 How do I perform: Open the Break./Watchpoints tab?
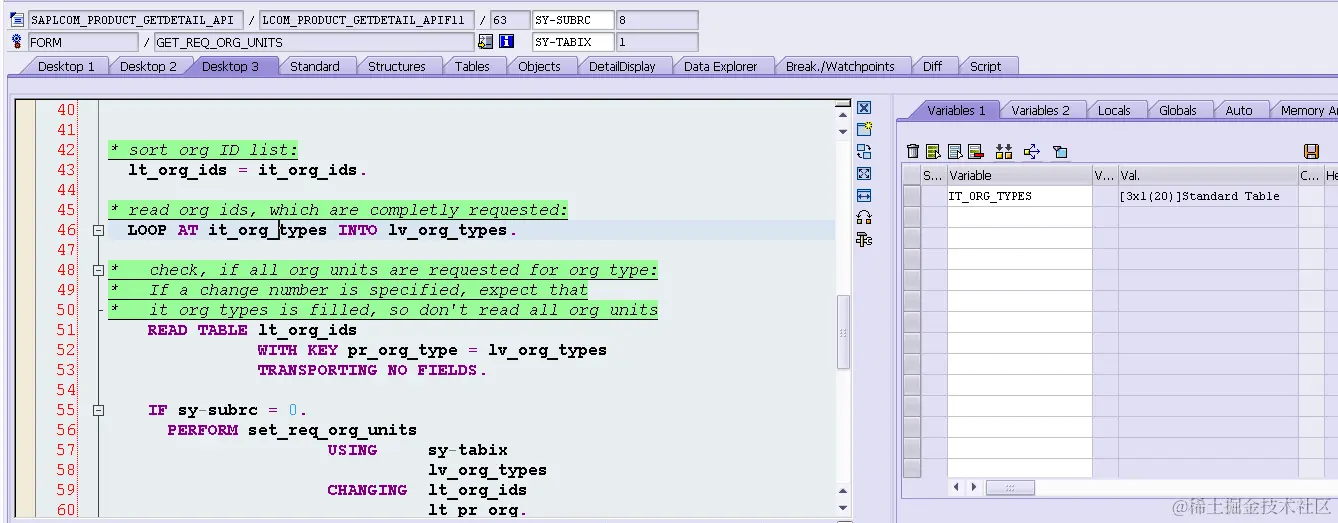(x=840, y=66)
